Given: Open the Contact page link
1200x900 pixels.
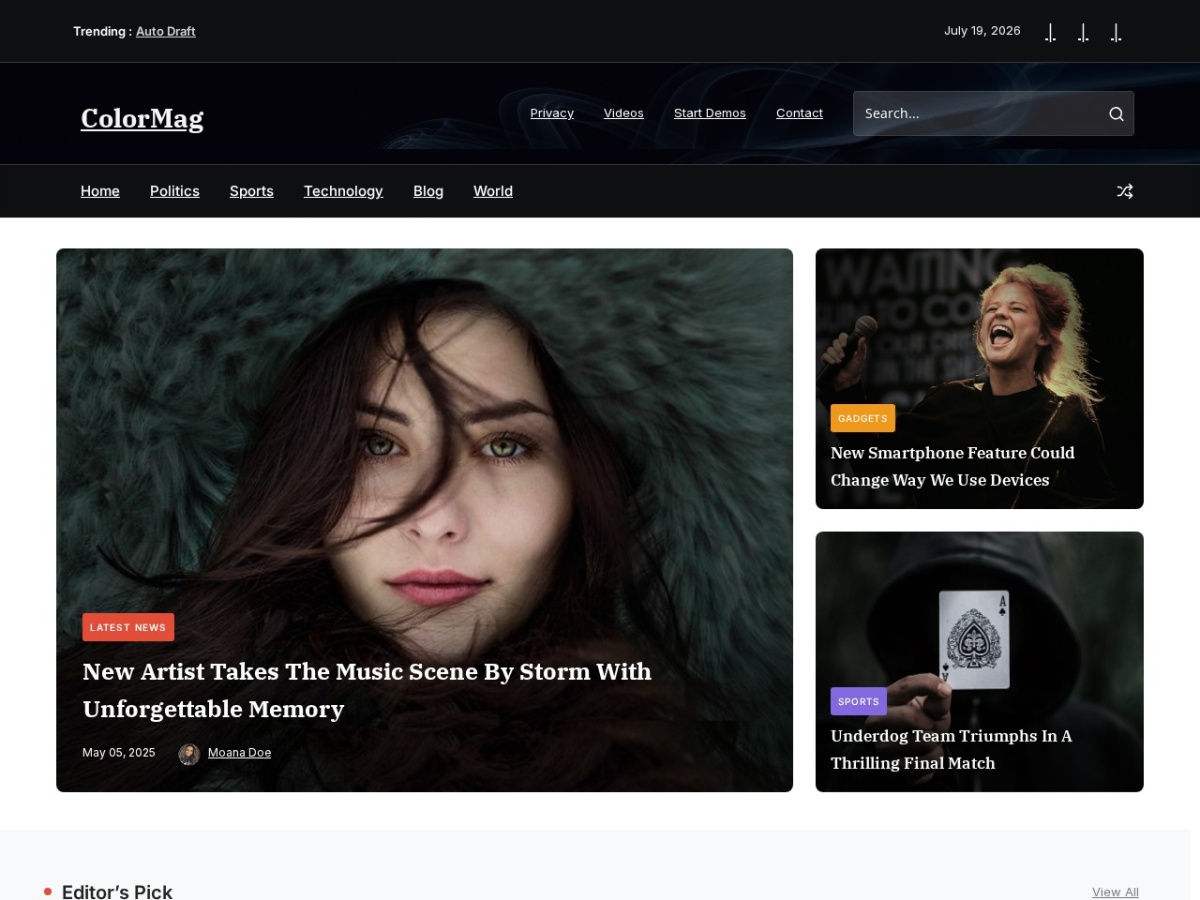Looking at the screenshot, I should tap(800, 113).
